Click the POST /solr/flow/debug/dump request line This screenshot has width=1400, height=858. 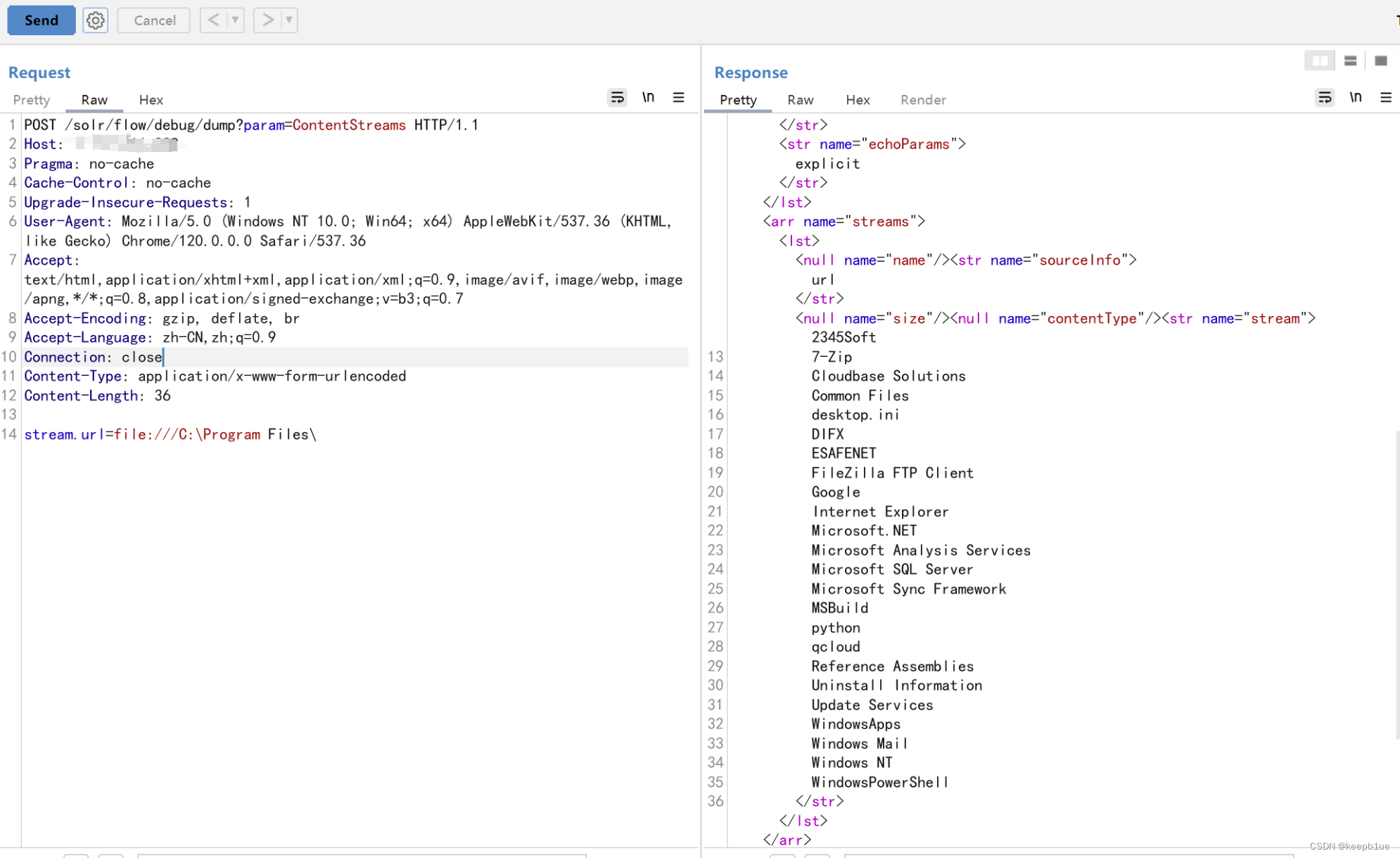coord(251,125)
